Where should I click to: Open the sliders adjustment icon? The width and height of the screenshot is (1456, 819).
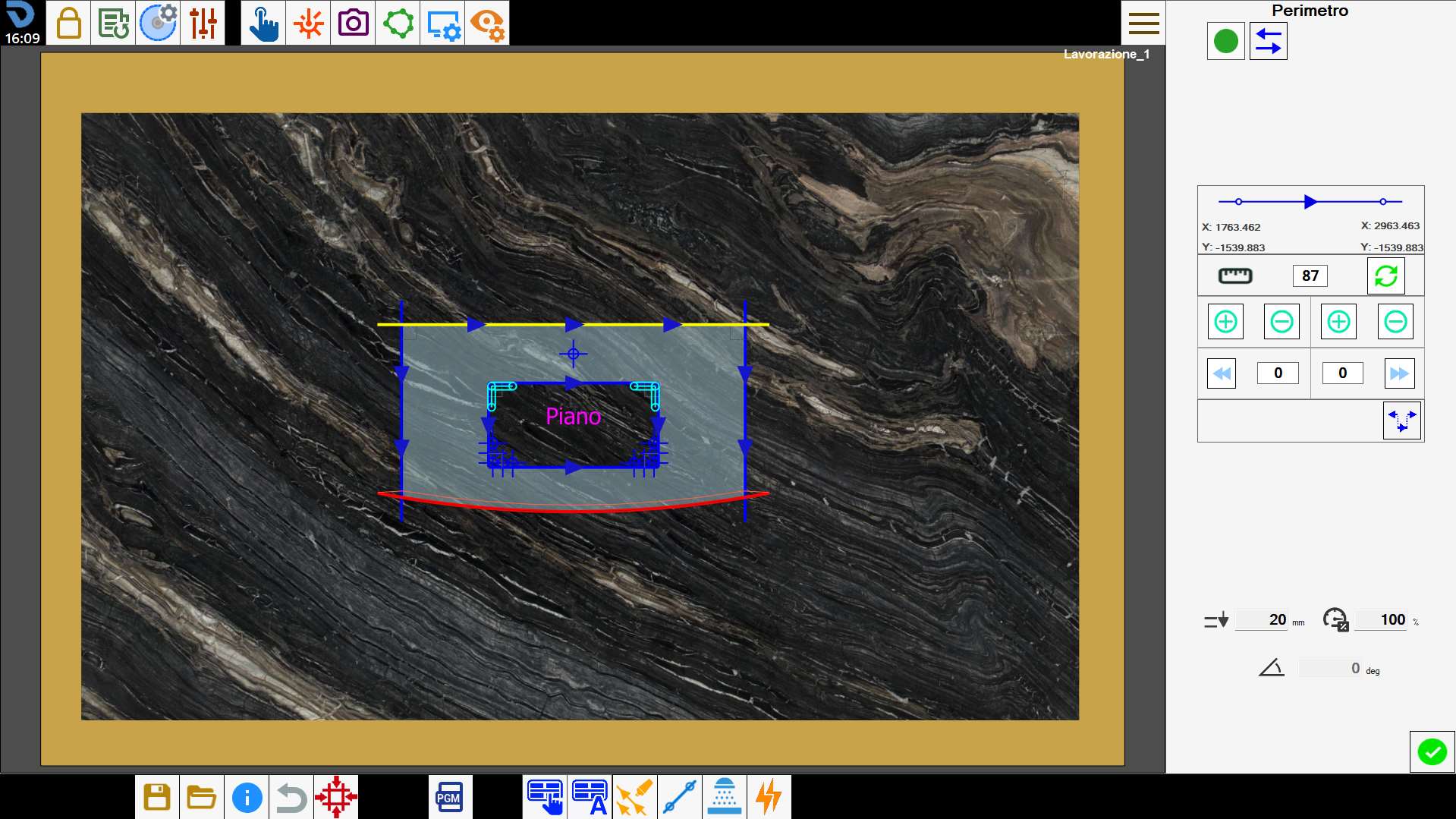coord(203,23)
